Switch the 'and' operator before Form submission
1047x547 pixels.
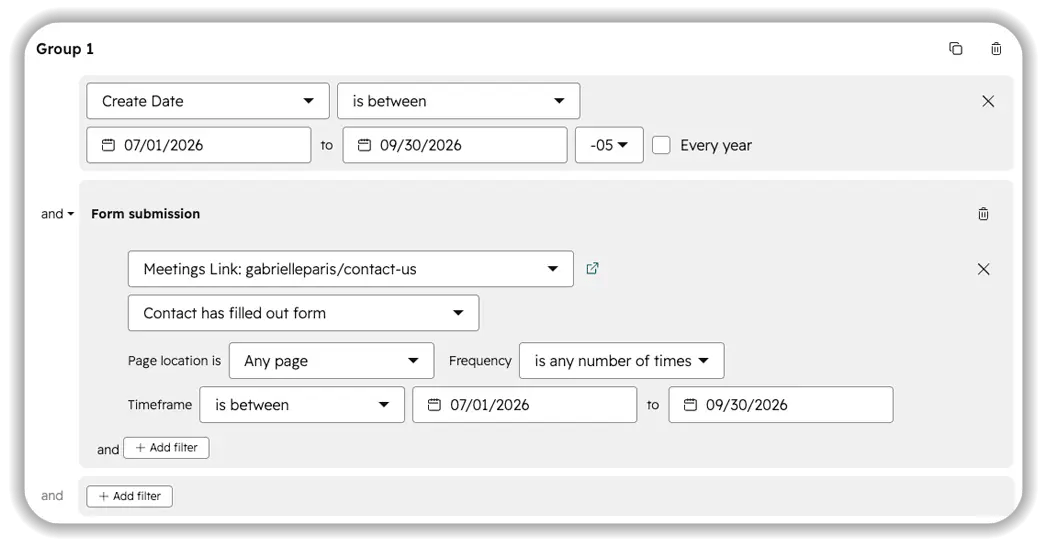[57, 214]
